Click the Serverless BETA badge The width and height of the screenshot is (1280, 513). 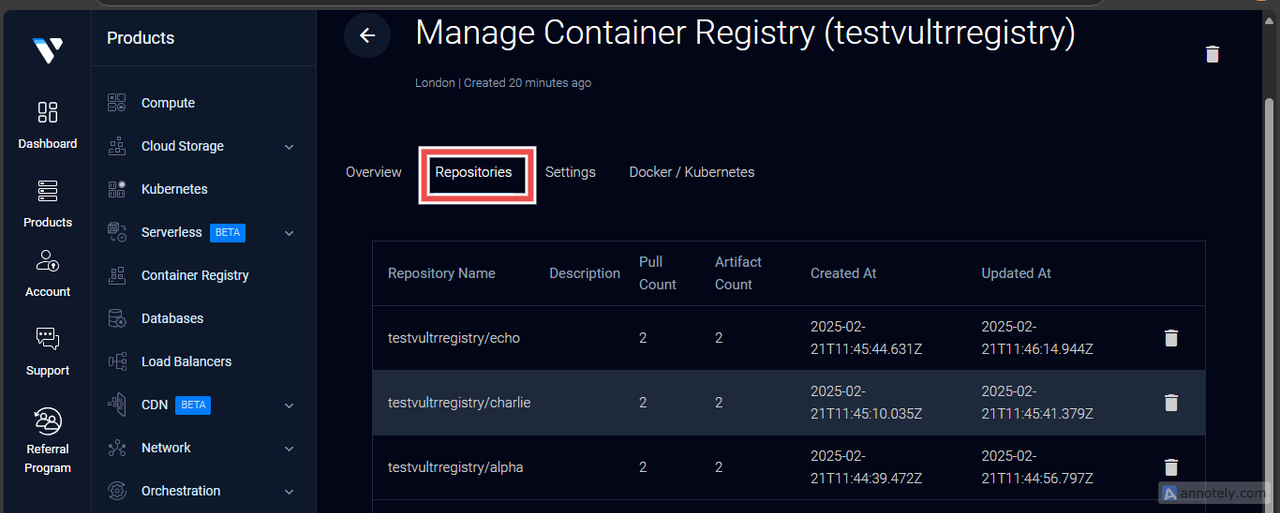pos(227,232)
